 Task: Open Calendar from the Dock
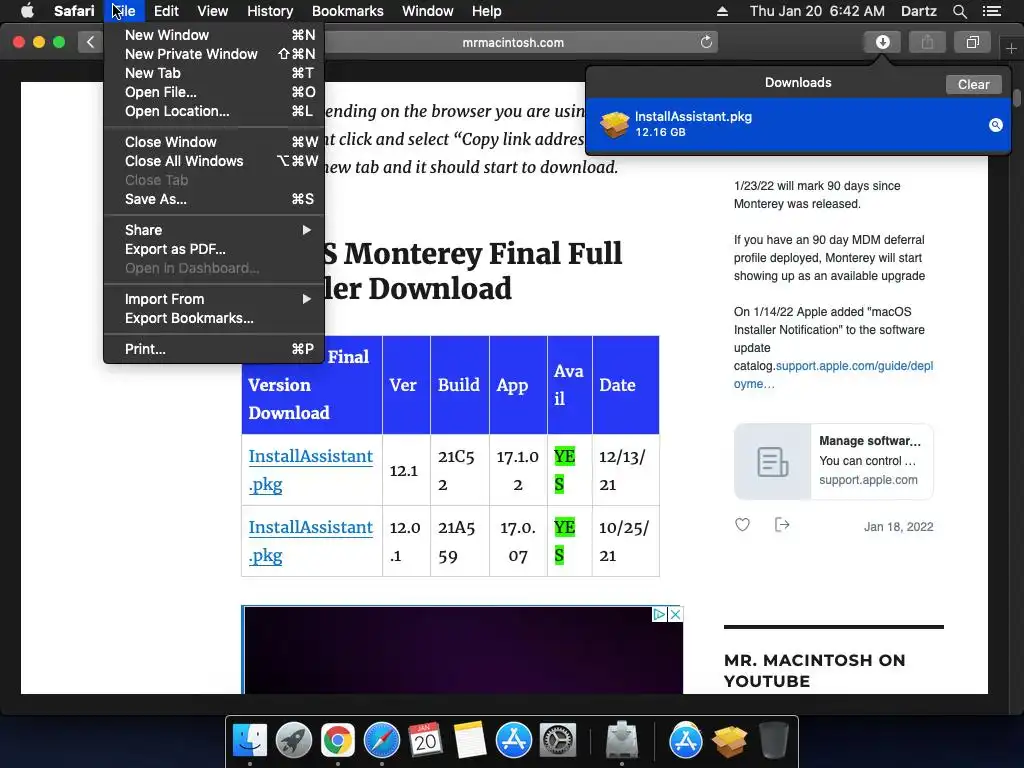click(x=425, y=740)
